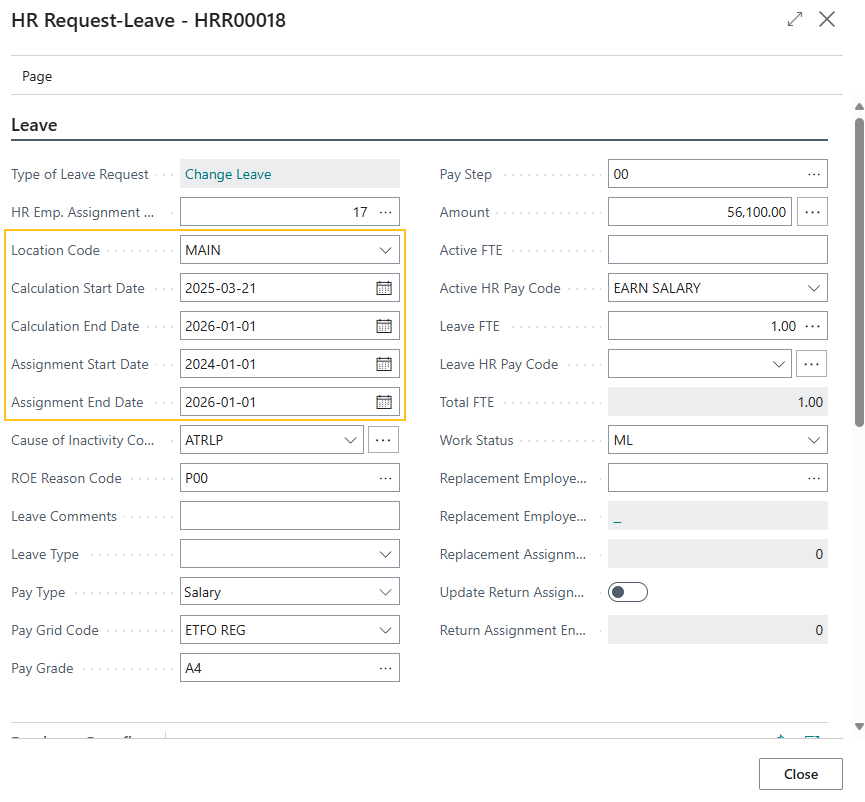Open the calendar picker for Calculation Start Date

coord(386,288)
